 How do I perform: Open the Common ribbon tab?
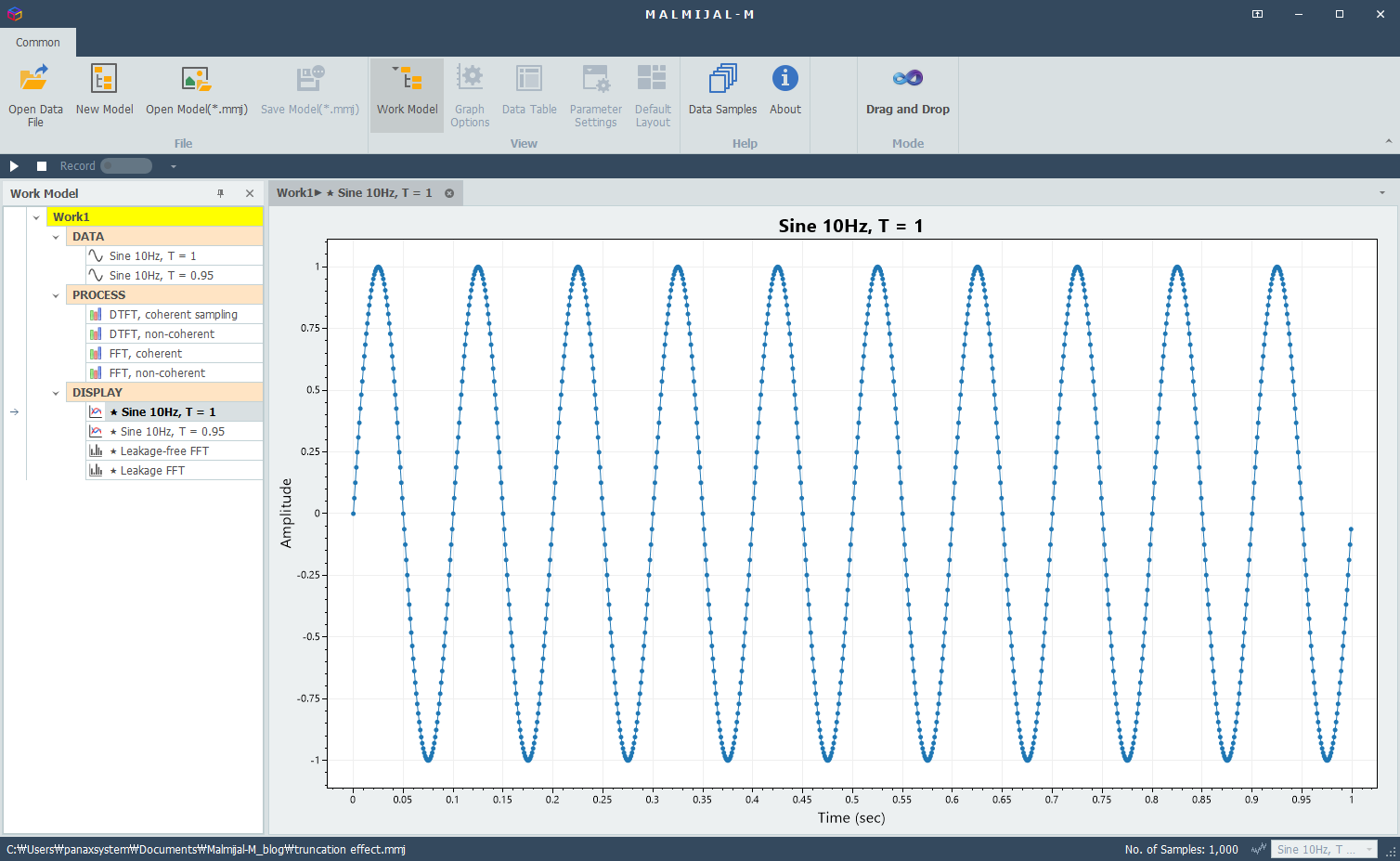(38, 43)
